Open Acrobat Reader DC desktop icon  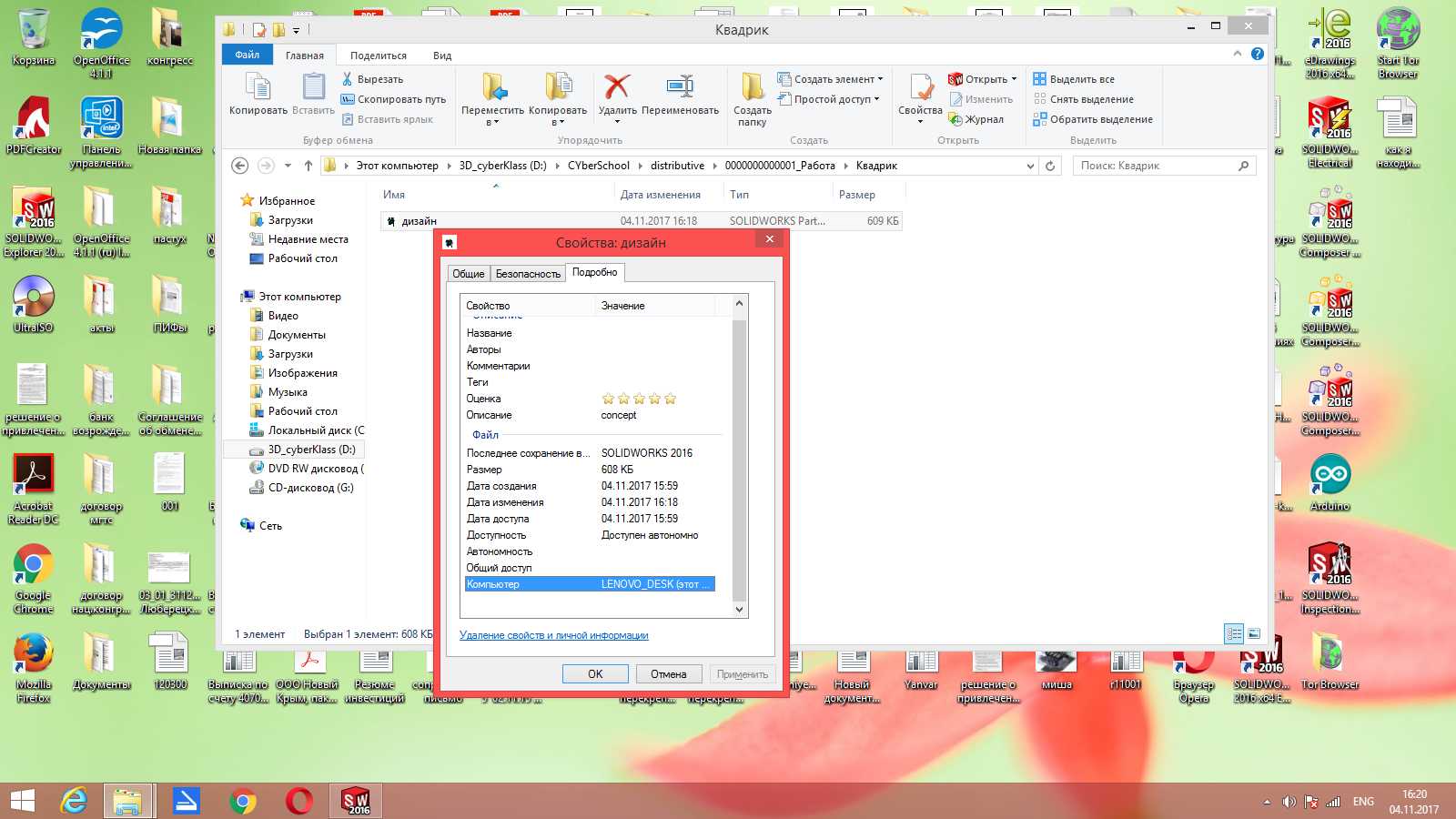point(33,490)
